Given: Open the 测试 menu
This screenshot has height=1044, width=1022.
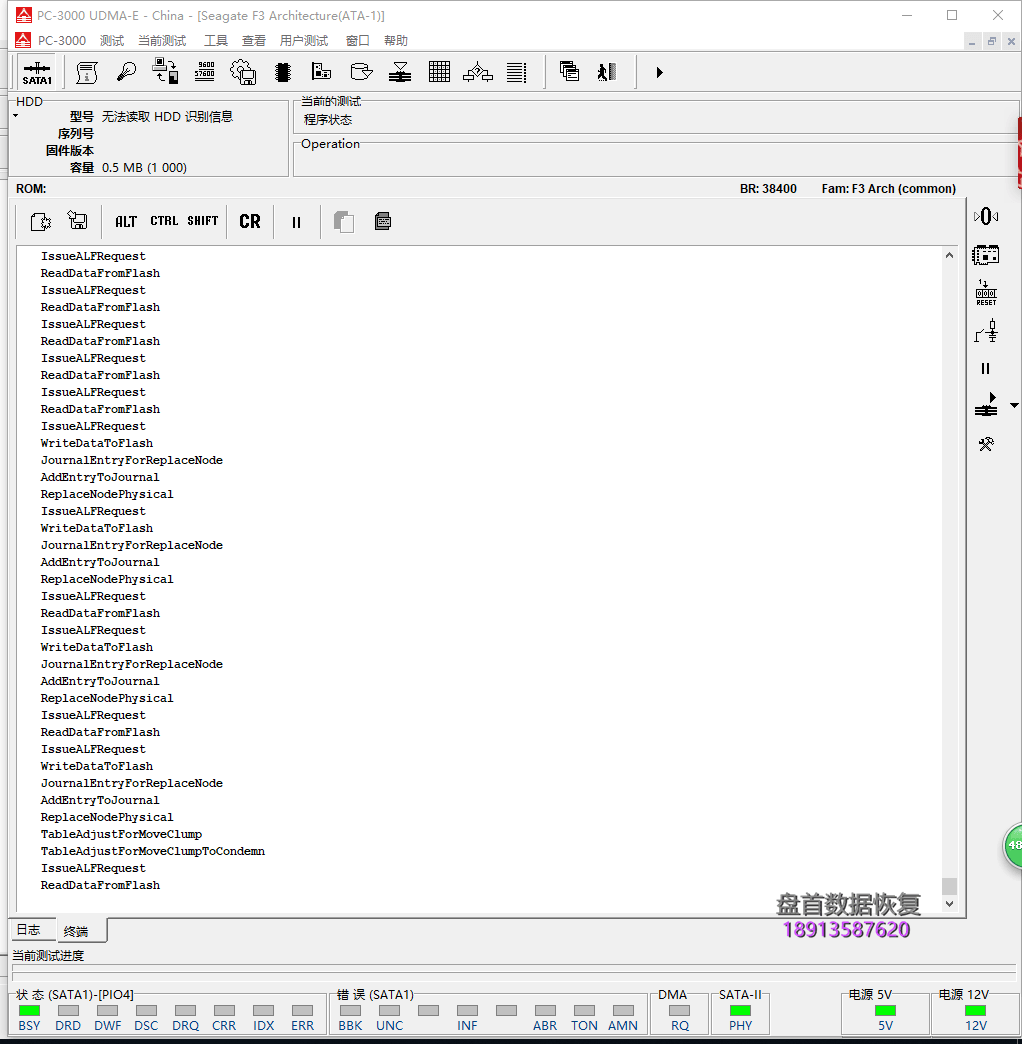Looking at the screenshot, I should 112,41.
